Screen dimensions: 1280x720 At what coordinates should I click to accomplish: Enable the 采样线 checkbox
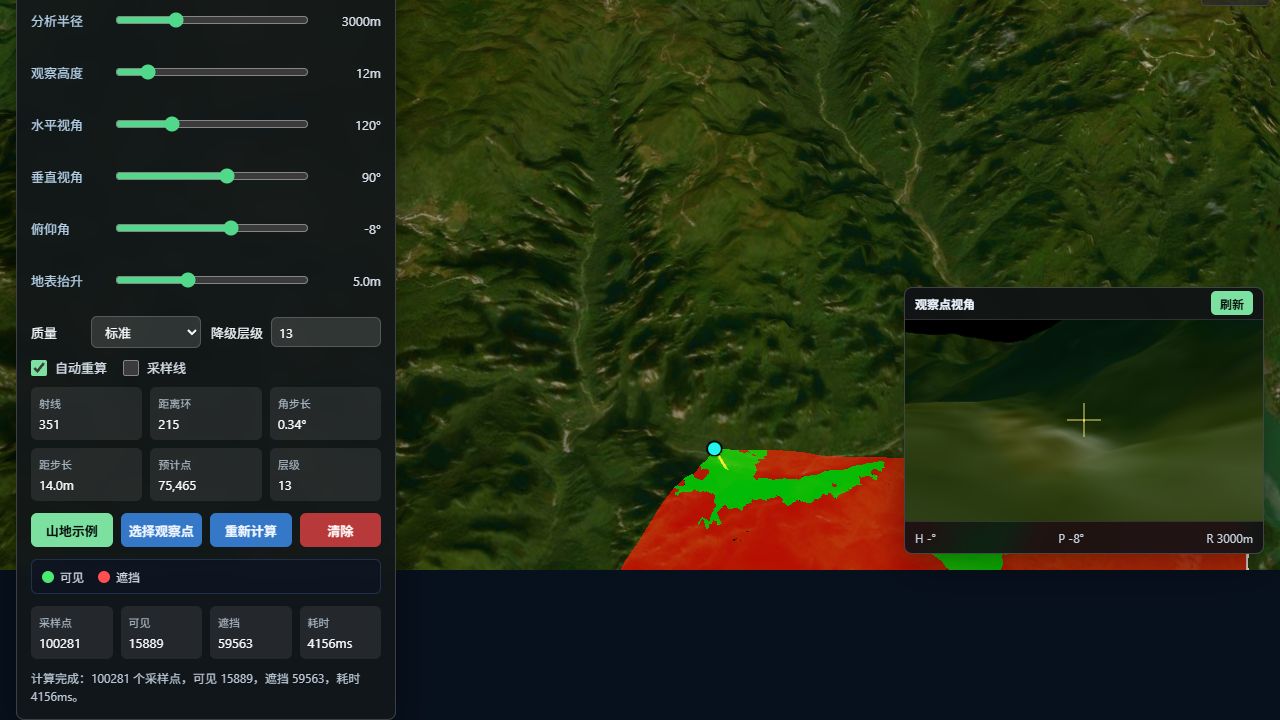(x=131, y=368)
